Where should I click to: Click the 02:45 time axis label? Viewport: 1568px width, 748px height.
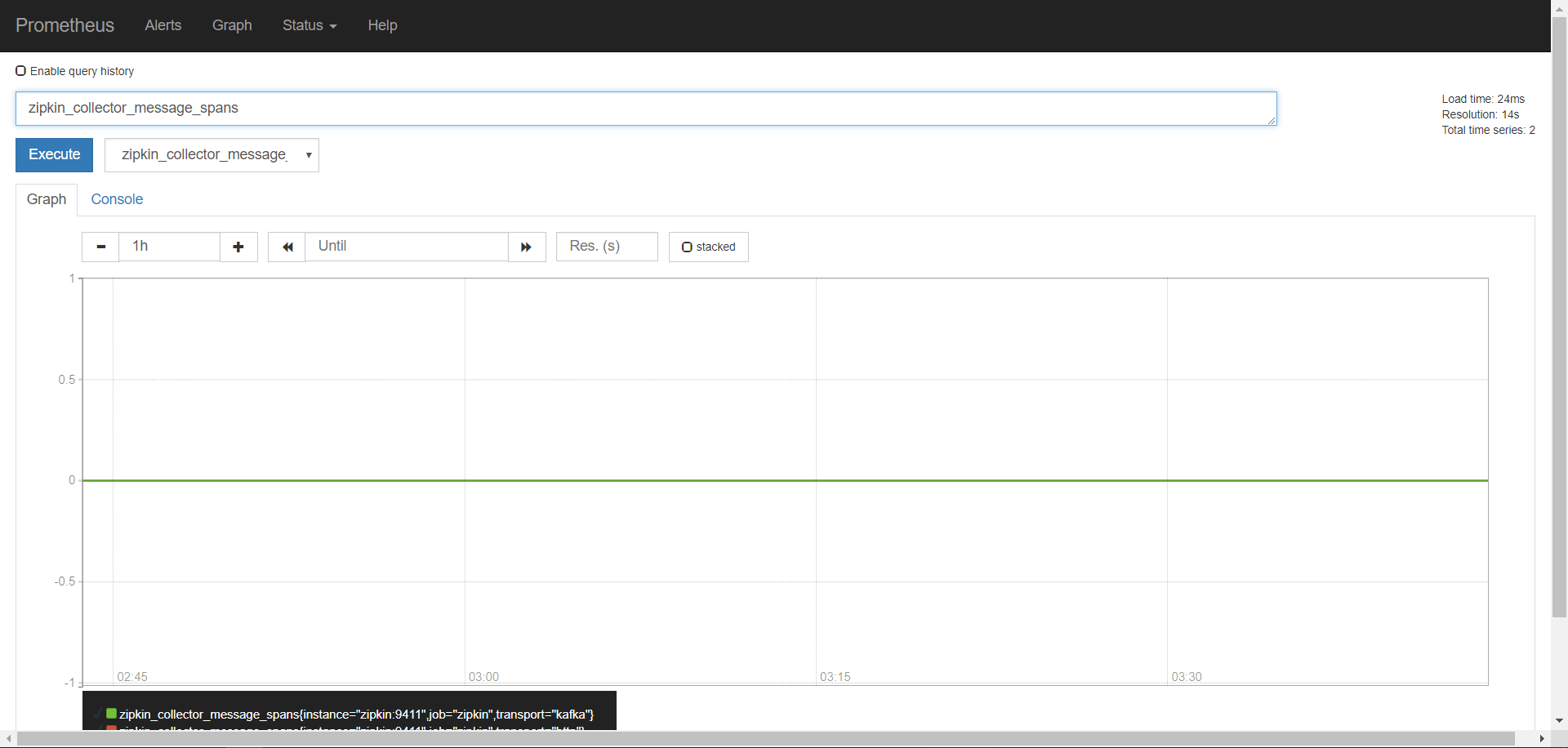(x=132, y=677)
